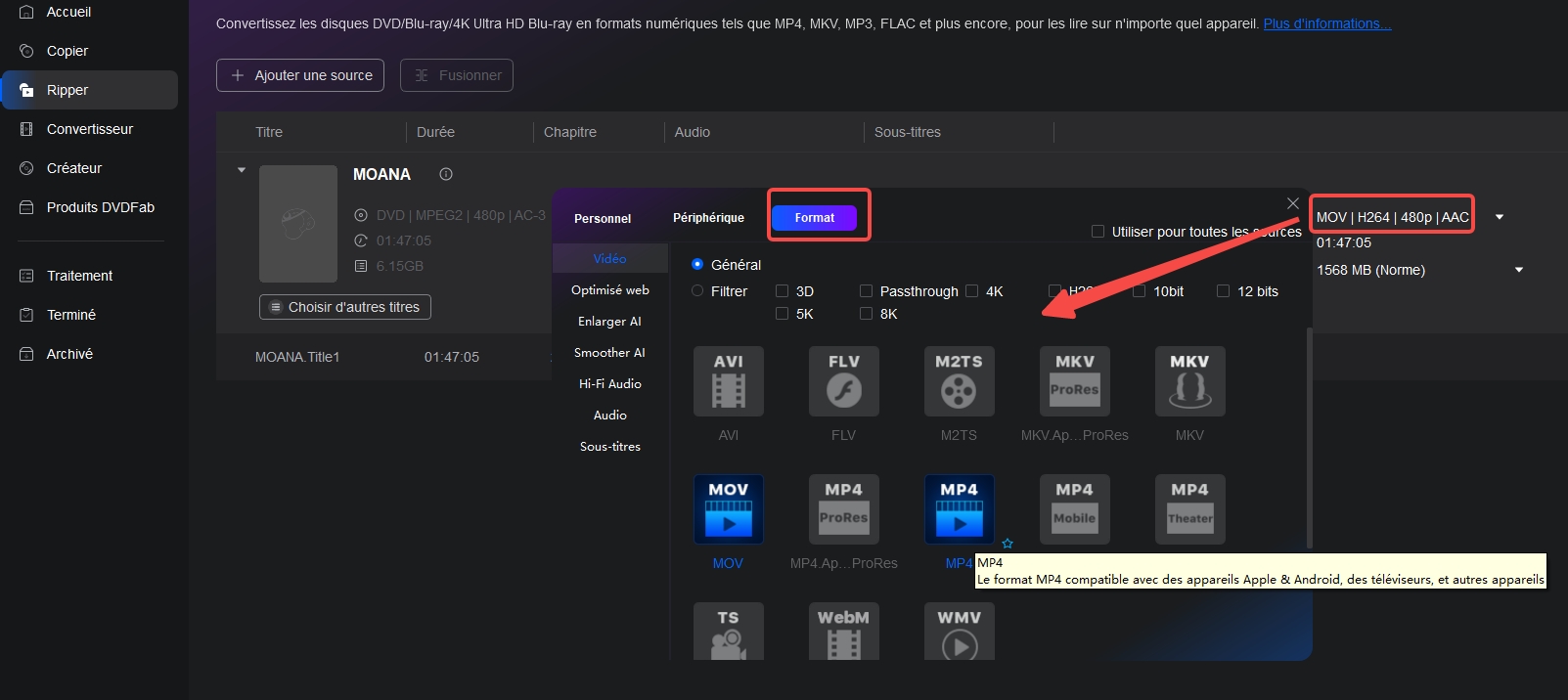
Task: Select the plain MKV format icon
Action: coord(1190,381)
